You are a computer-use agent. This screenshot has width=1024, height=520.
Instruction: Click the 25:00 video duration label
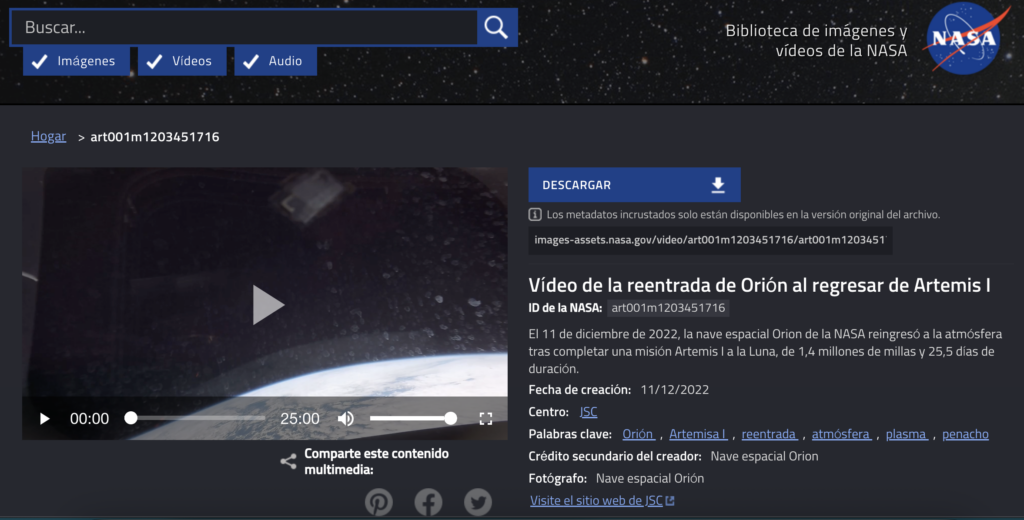300,419
